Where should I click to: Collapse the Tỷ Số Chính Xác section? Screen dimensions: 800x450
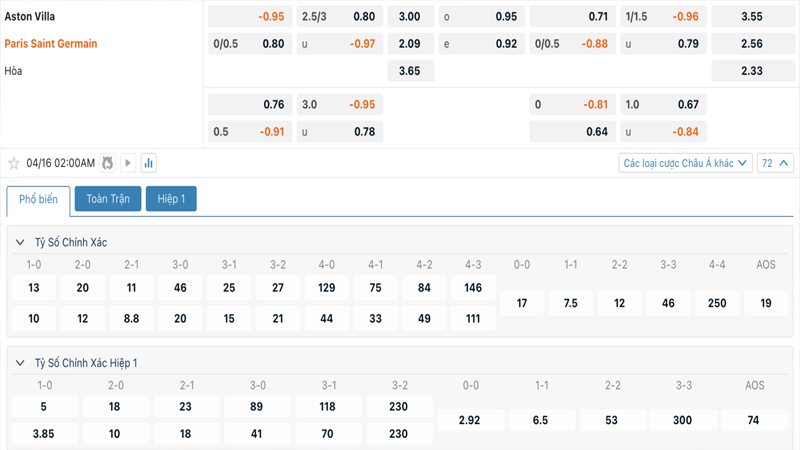[20, 243]
